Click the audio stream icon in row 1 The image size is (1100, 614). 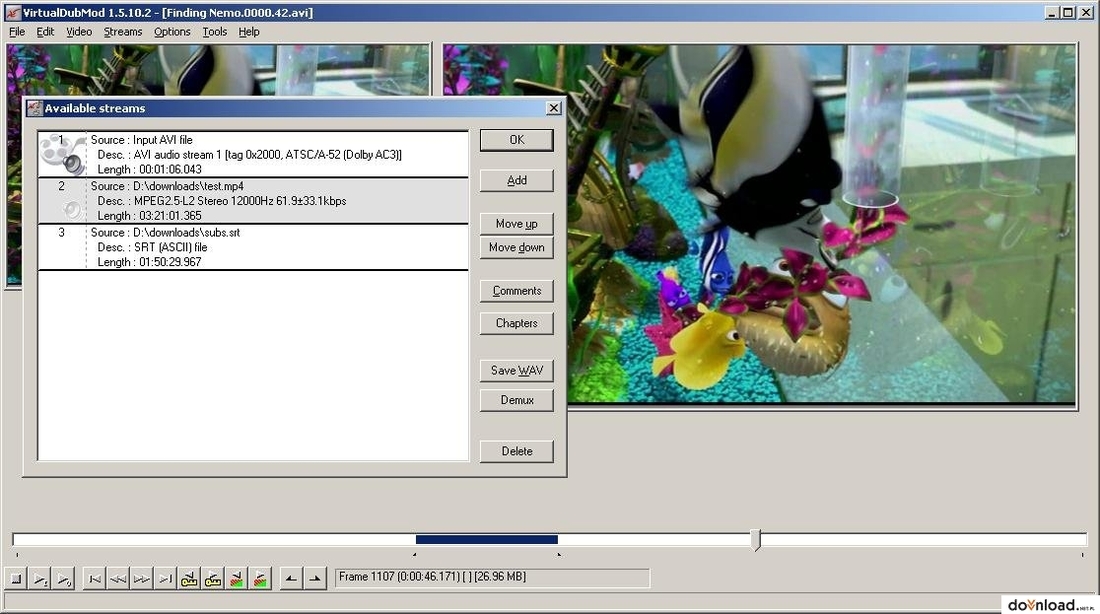coord(62,154)
